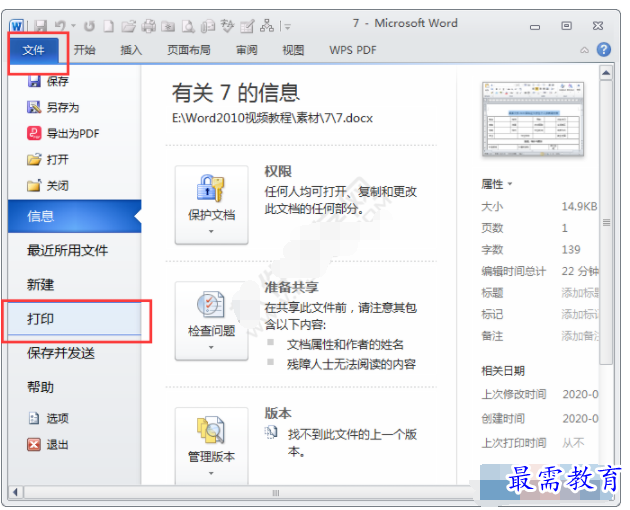Open the 文件 tab
630x510 pixels.
[x=33, y=50]
